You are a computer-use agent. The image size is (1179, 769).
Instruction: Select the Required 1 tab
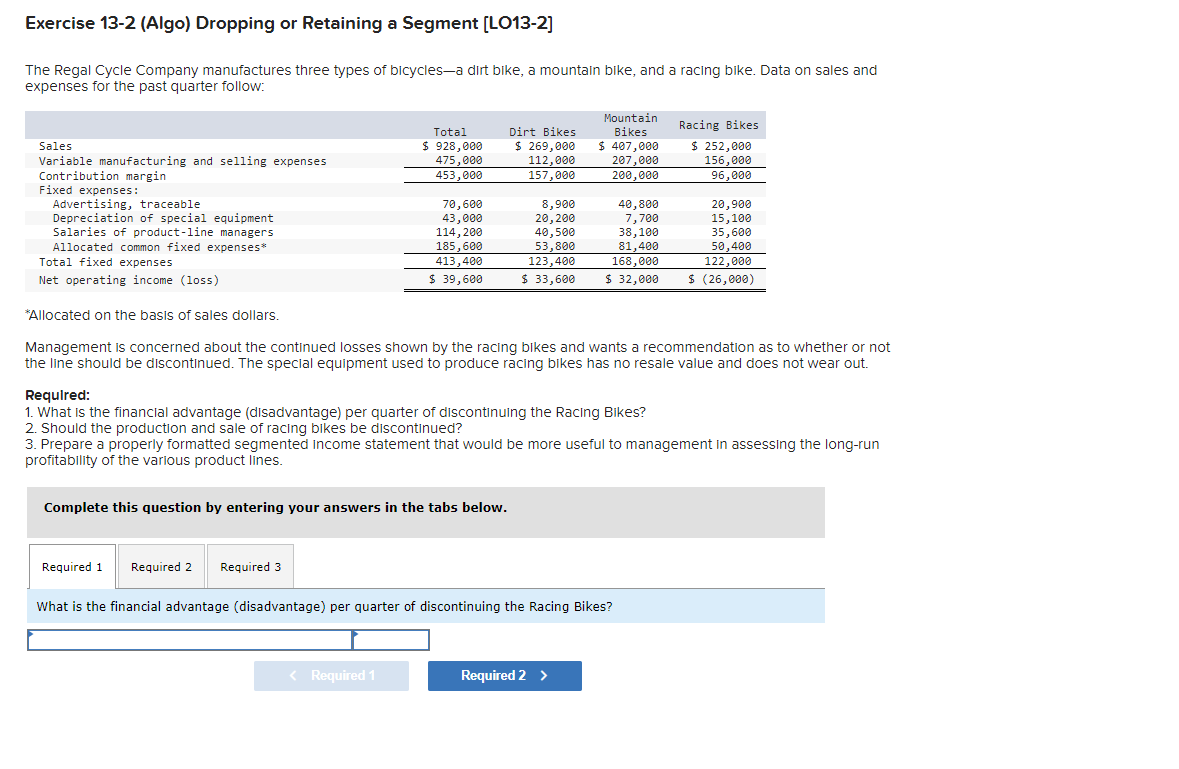(x=71, y=566)
